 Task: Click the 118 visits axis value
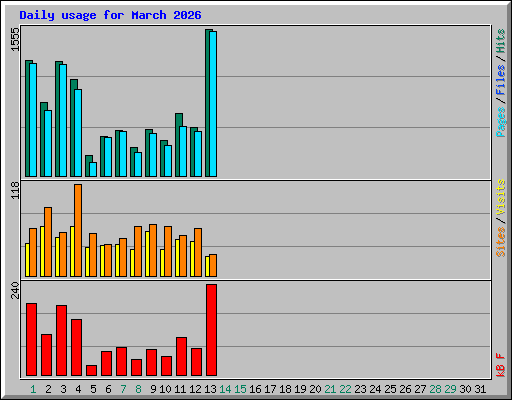coord(15,190)
